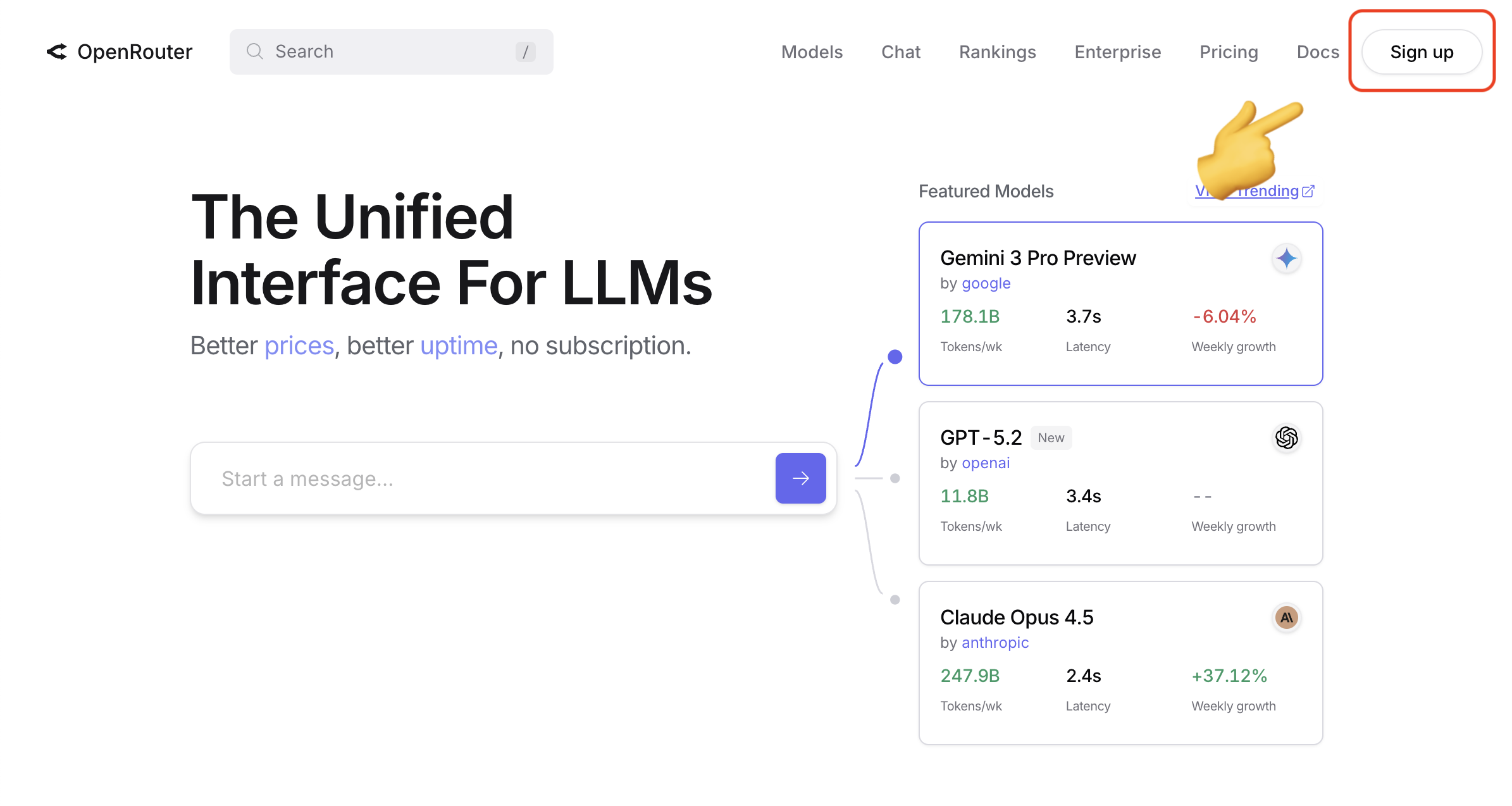The height and width of the screenshot is (806, 1512).
Task: Follow the anthropic provider link
Action: (995, 643)
